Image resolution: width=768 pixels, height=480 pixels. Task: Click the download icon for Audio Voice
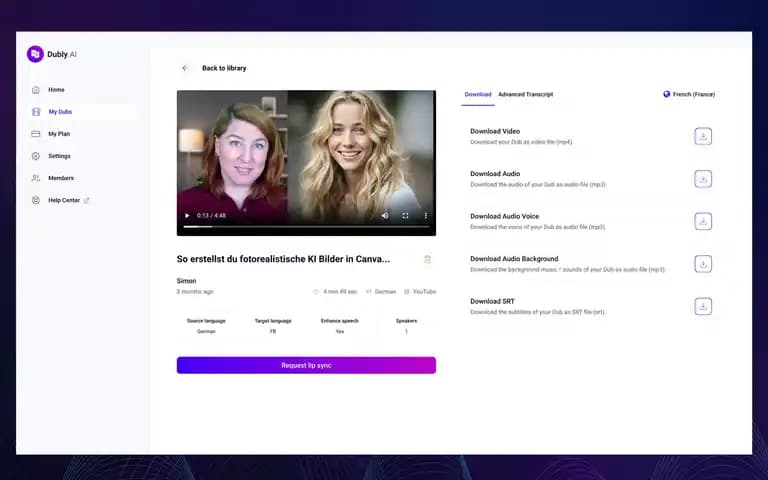(x=703, y=221)
